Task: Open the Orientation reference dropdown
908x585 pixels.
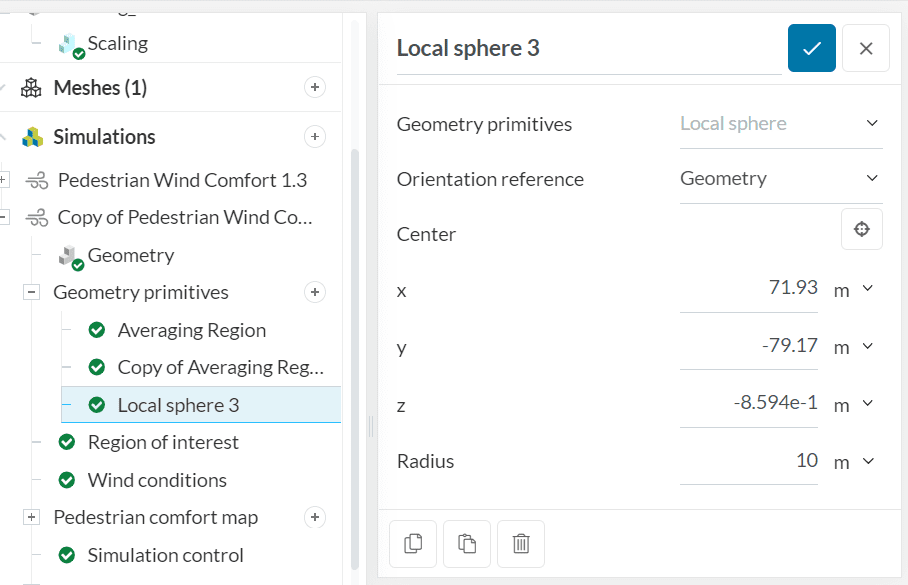Action: coord(780,179)
